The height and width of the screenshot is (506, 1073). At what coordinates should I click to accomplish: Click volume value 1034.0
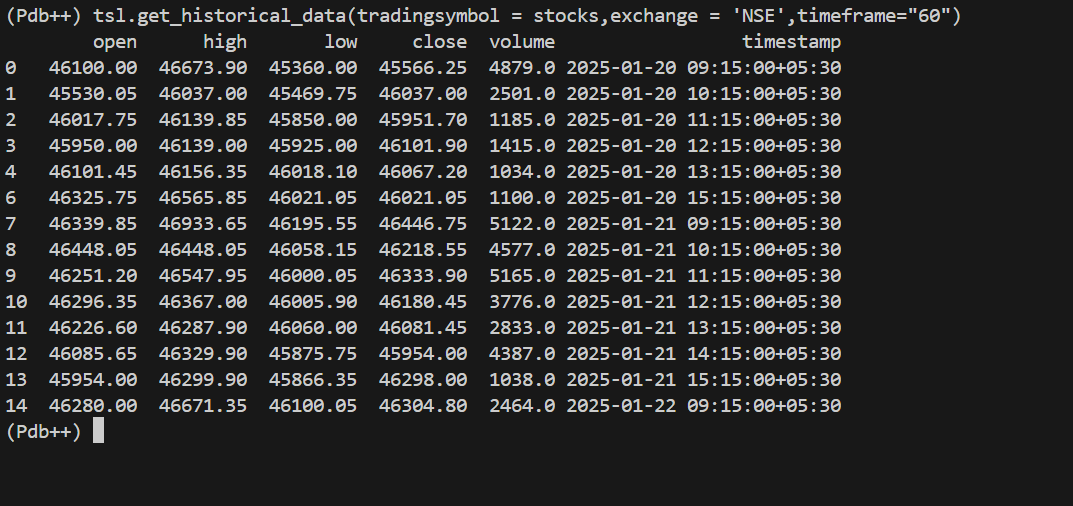[x=522, y=172]
